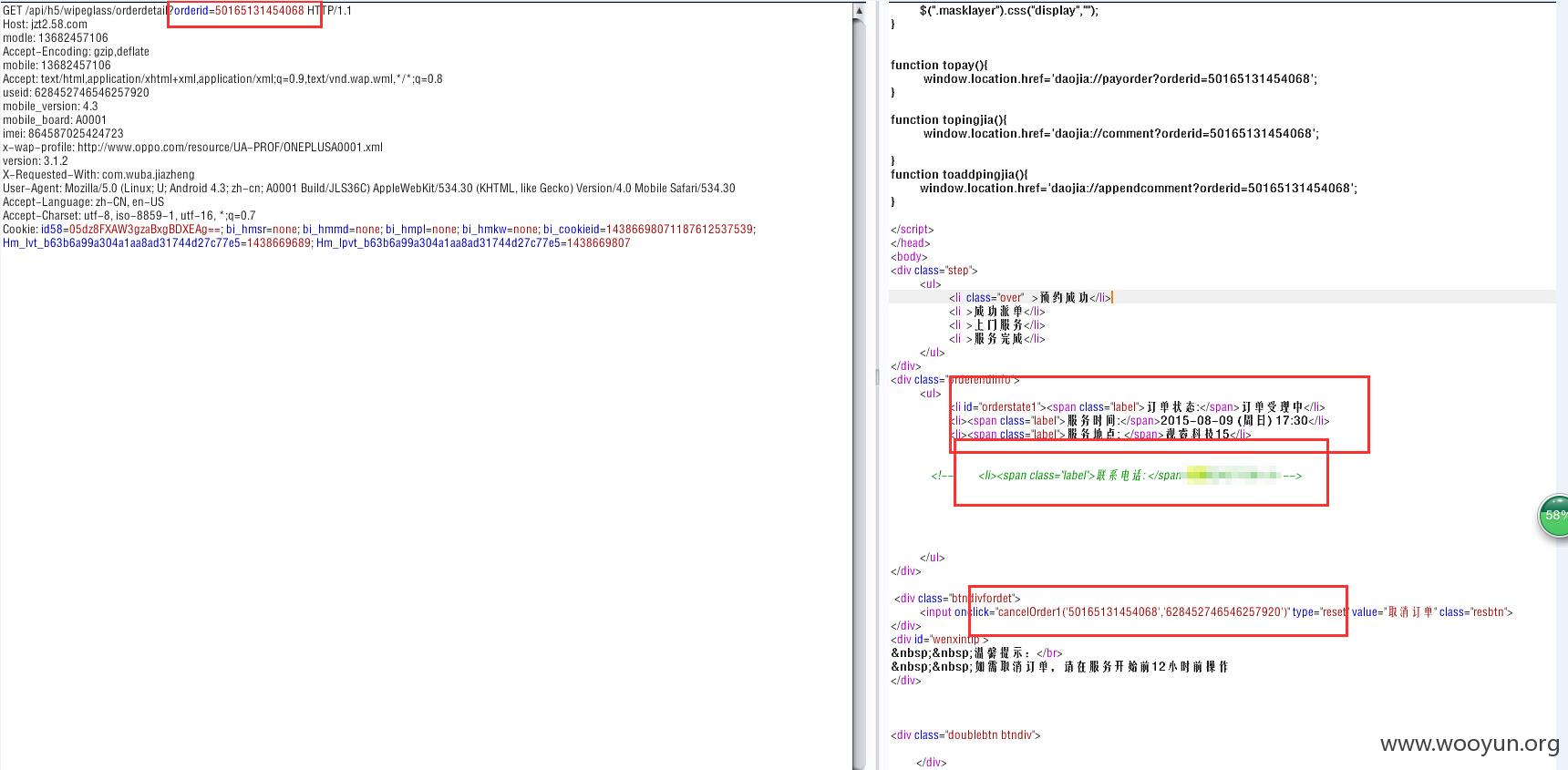Click the div class="doublebtn btndiv" line
This screenshot has height=770, width=1568.
click(x=965, y=735)
